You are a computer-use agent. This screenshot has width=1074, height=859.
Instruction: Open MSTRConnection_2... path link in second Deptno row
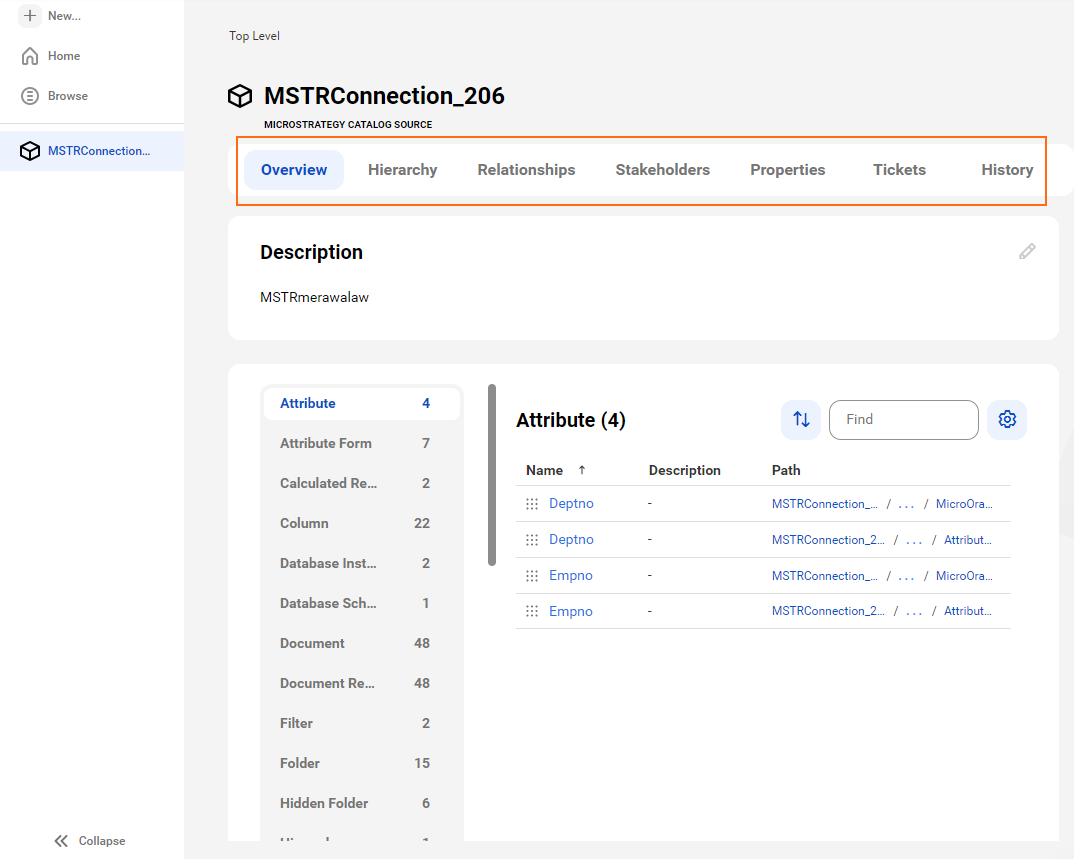click(828, 540)
